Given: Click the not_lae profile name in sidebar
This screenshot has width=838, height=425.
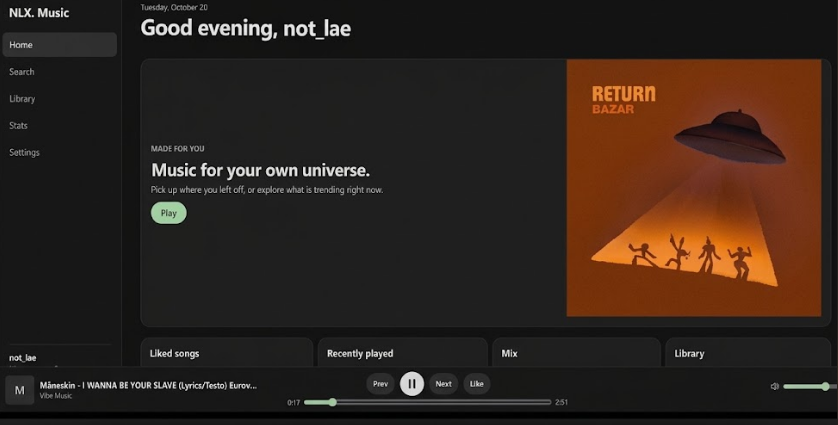Looking at the screenshot, I should pyautogui.click(x=22, y=358).
